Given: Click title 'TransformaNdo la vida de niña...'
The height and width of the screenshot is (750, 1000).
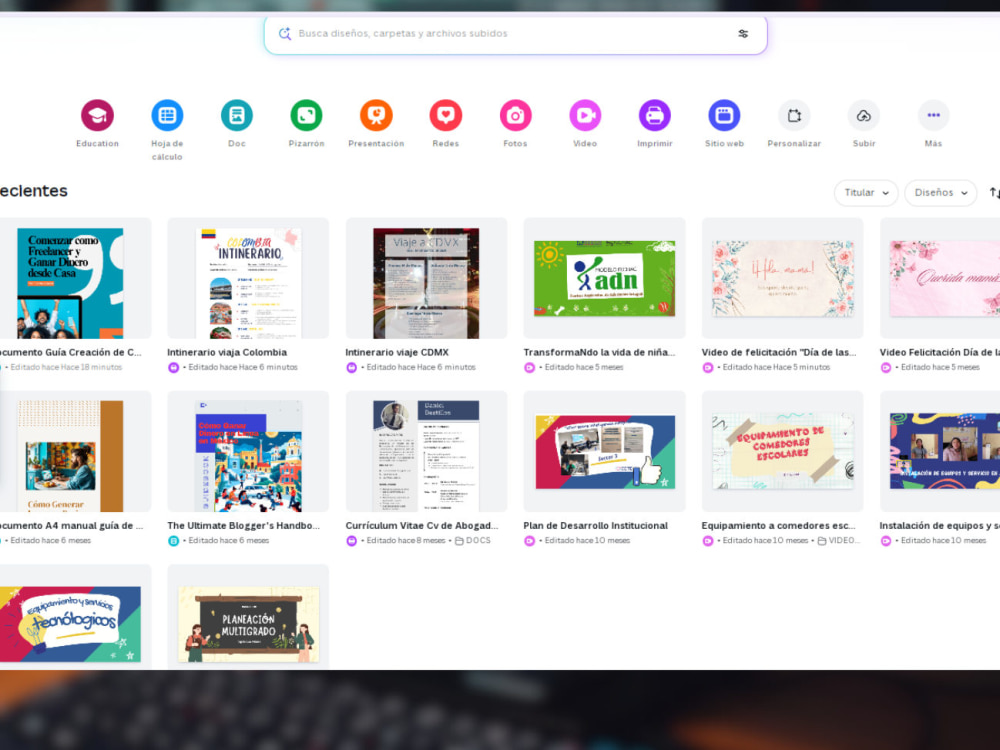Looking at the screenshot, I should (599, 352).
